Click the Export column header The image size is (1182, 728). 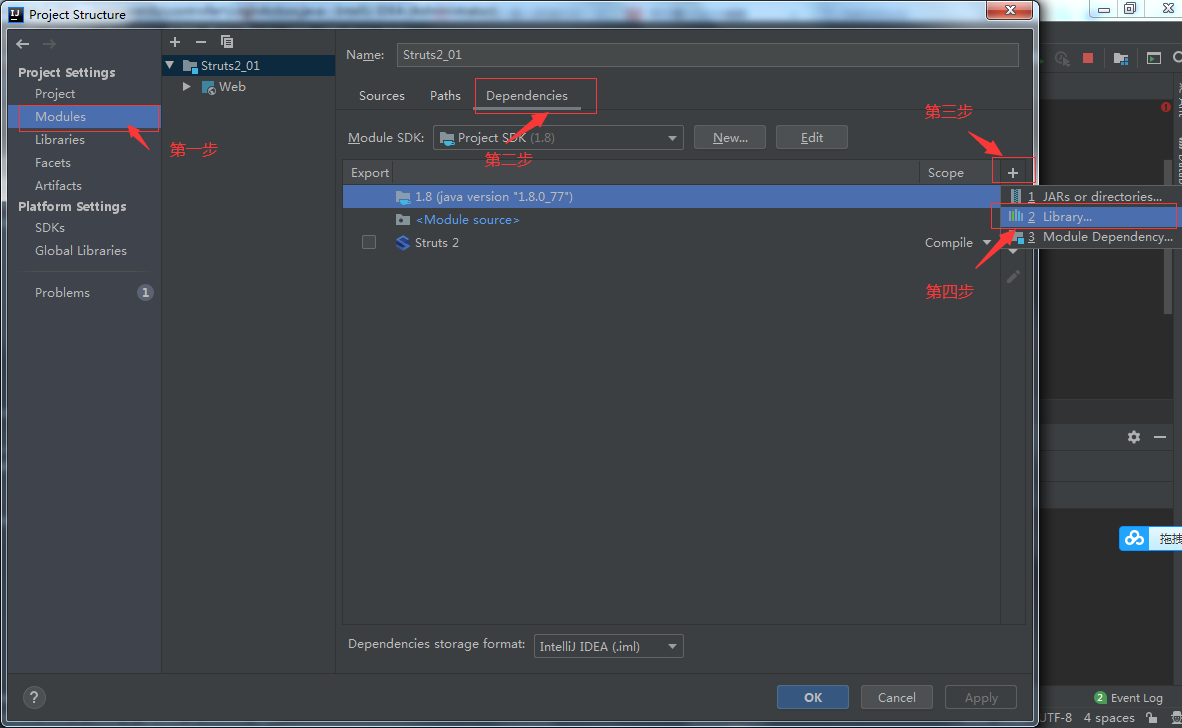pyautogui.click(x=369, y=173)
